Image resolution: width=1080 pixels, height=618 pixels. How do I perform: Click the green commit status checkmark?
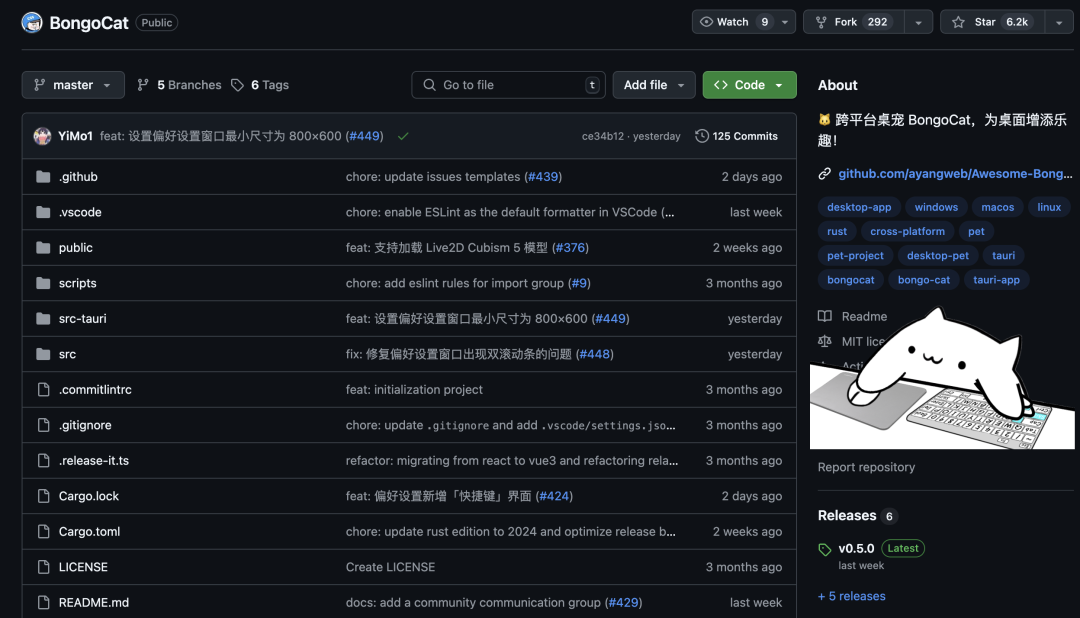pyautogui.click(x=403, y=136)
